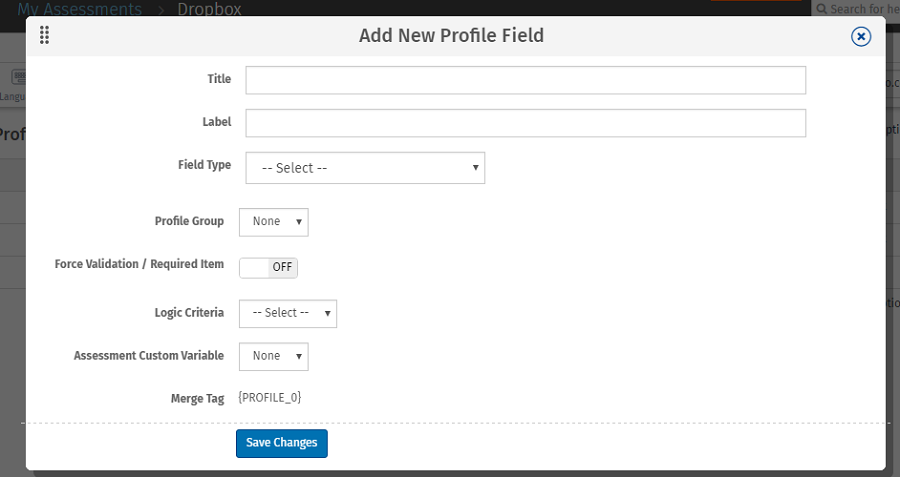Screen dimensions: 900x477
Task: Open the Field Type dropdown
Action: (x=365, y=168)
